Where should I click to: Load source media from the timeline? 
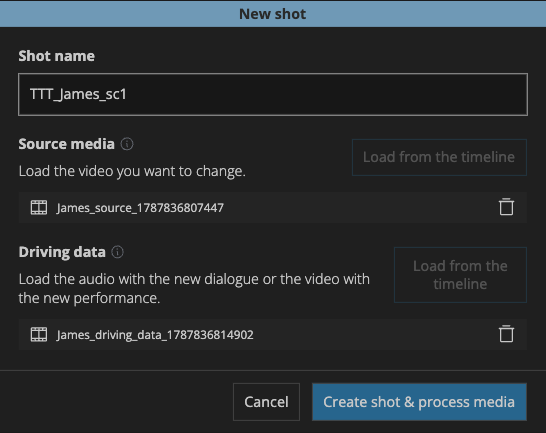pos(439,157)
